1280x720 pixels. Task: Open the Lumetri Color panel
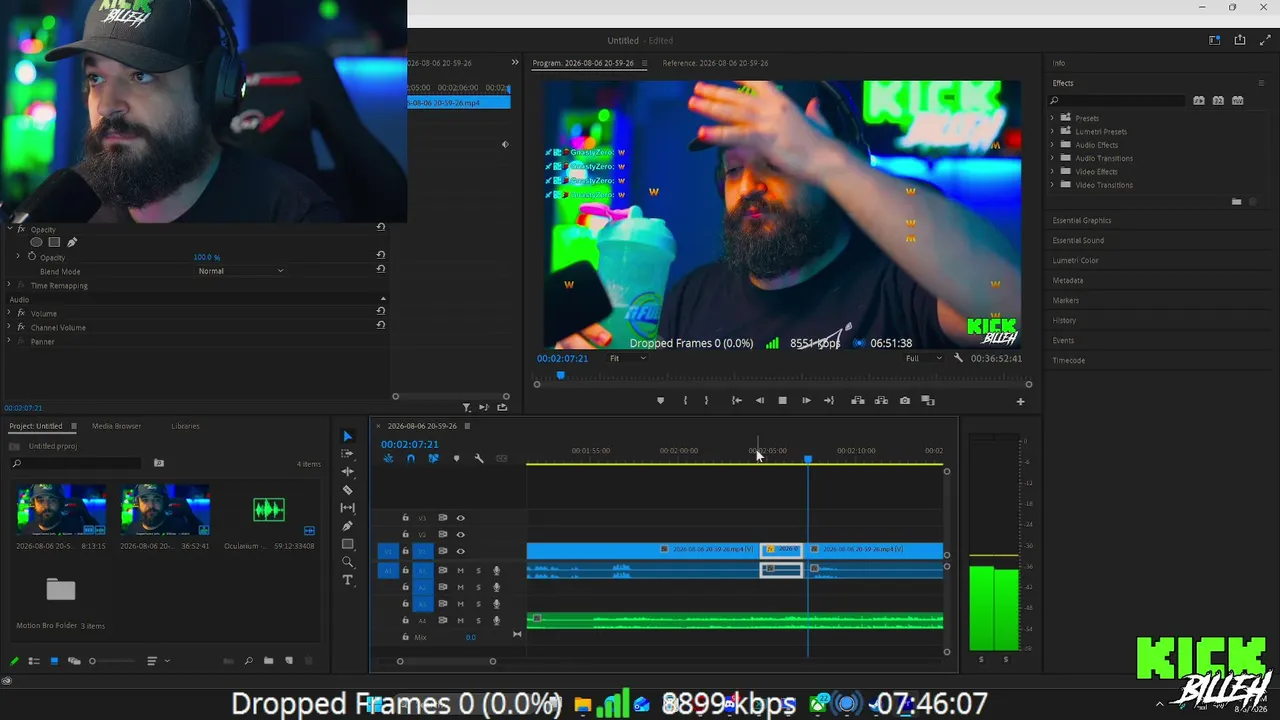(x=1075, y=260)
